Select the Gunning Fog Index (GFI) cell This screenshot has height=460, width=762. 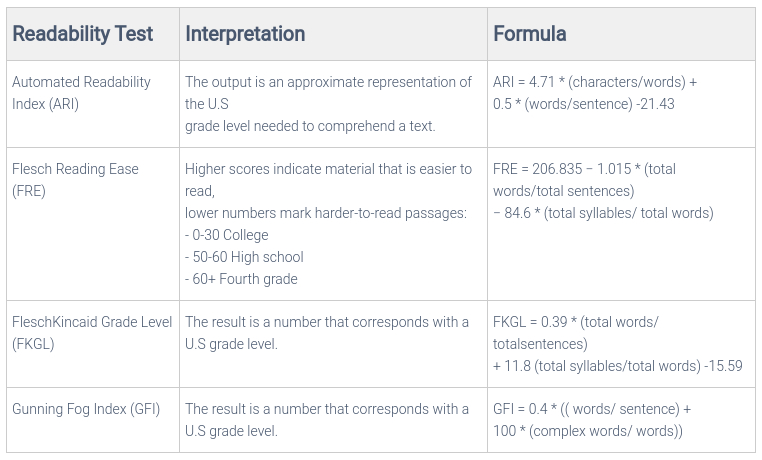click(x=86, y=409)
